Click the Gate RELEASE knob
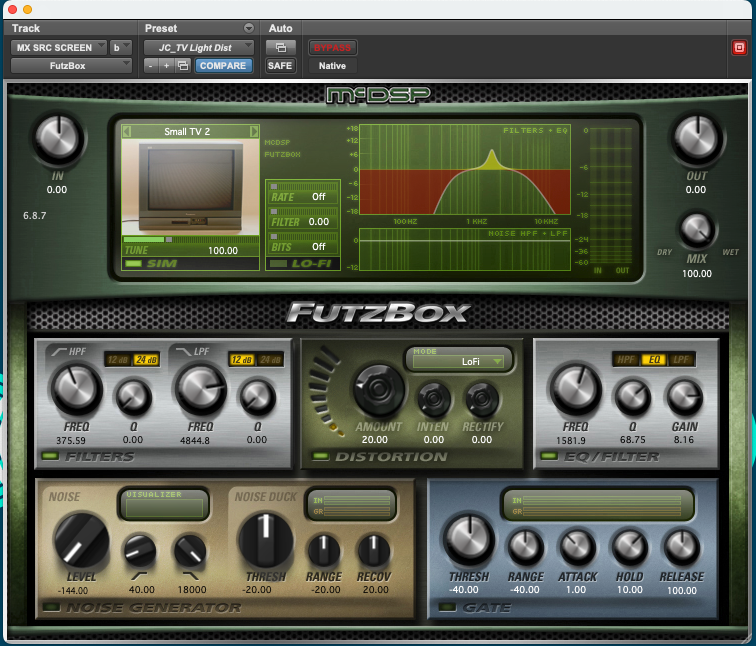The width and height of the screenshot is (756, 646). click(682, 547)
